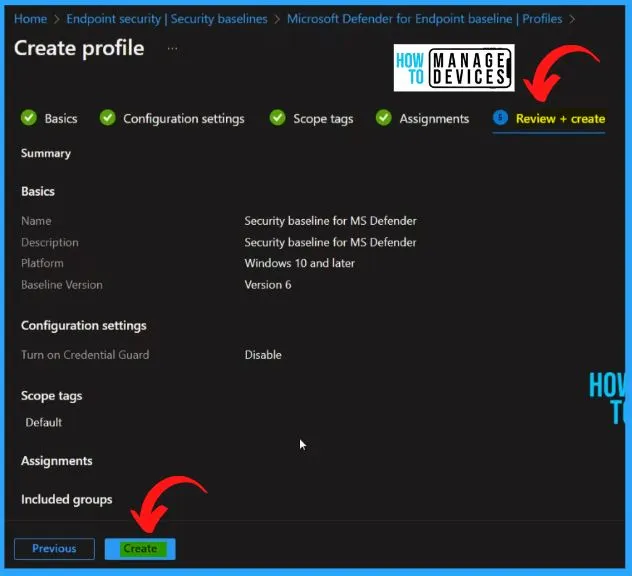Open Microsoft Defender for Endpoint baseline | Profiles breadcrumb
Viewport: 632px width, 576px height.
pos(424,19)
